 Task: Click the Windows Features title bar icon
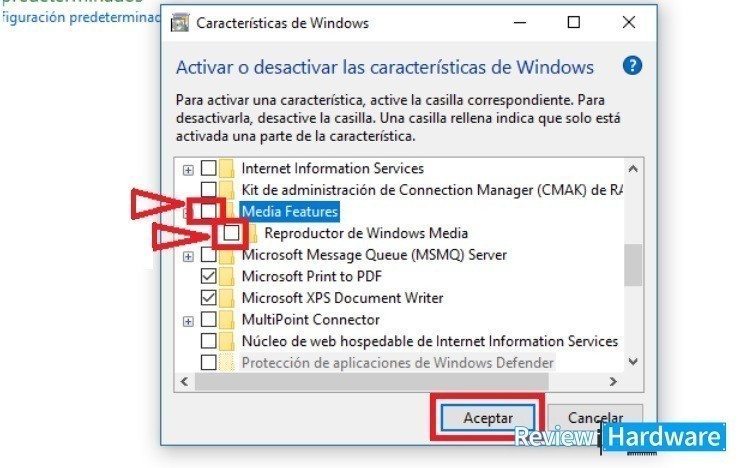(180, 23)
